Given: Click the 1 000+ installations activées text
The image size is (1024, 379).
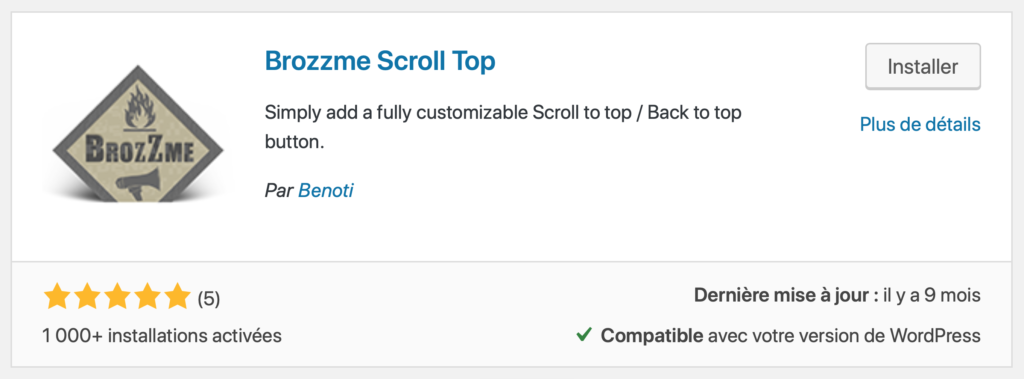Looking at the screenshot, I should pos(162,336).
